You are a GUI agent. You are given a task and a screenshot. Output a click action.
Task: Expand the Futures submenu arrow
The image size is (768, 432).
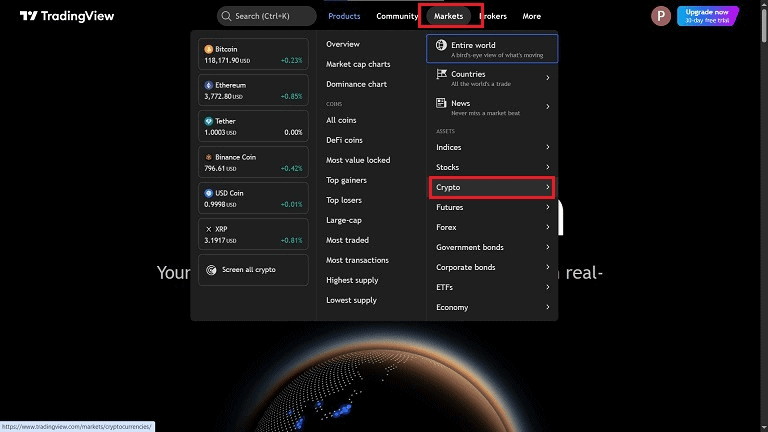[x=547, y=207]
